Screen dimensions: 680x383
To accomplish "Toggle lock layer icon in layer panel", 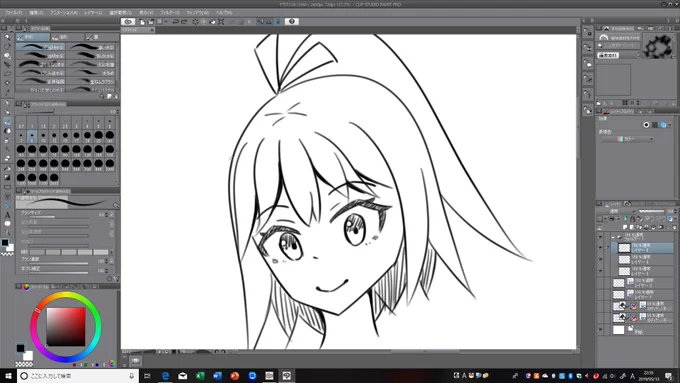I will click(x=632, y=219).
